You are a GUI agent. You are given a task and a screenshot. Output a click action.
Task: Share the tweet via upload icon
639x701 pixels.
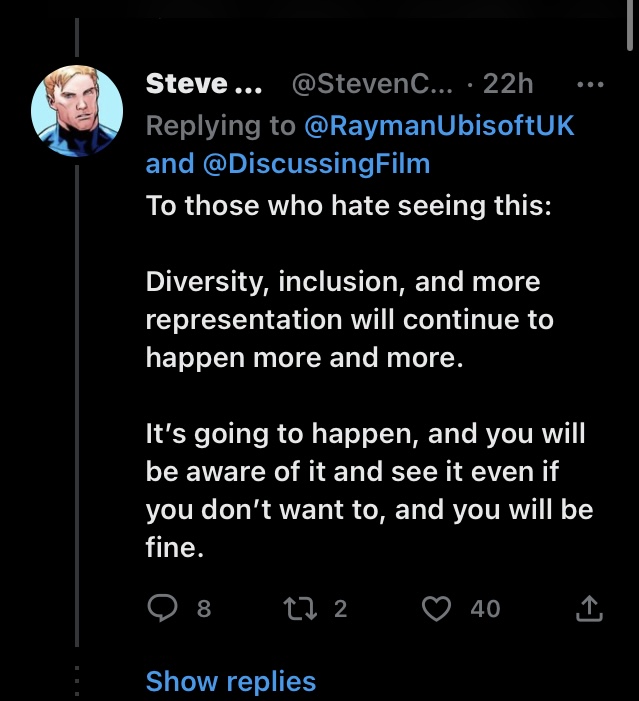coord(589,608)
